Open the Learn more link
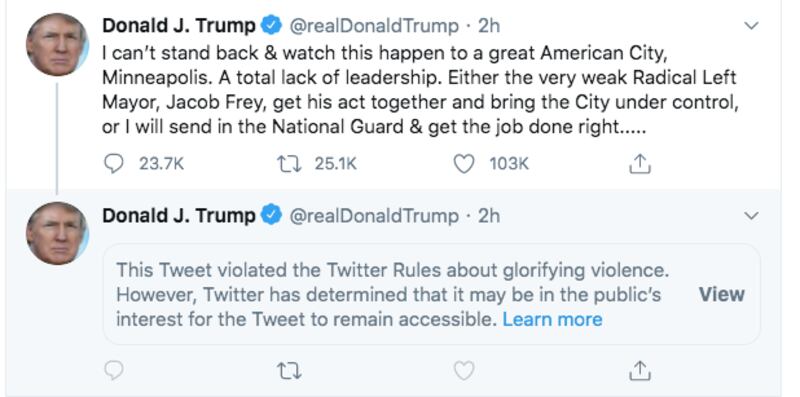Screen dimensions: 800x397 click(x=552, y=319)
